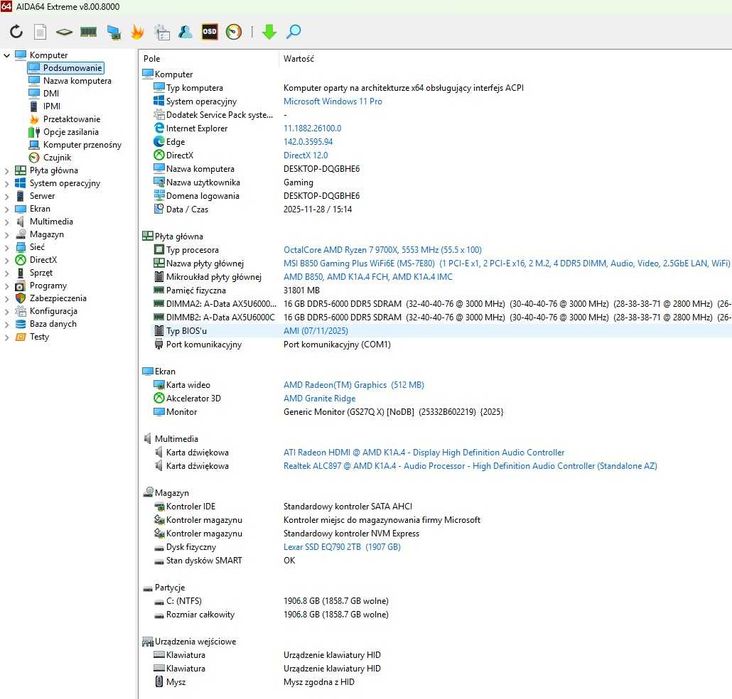Select Komputer przenośny in the tree

click(x=82, y=145)
